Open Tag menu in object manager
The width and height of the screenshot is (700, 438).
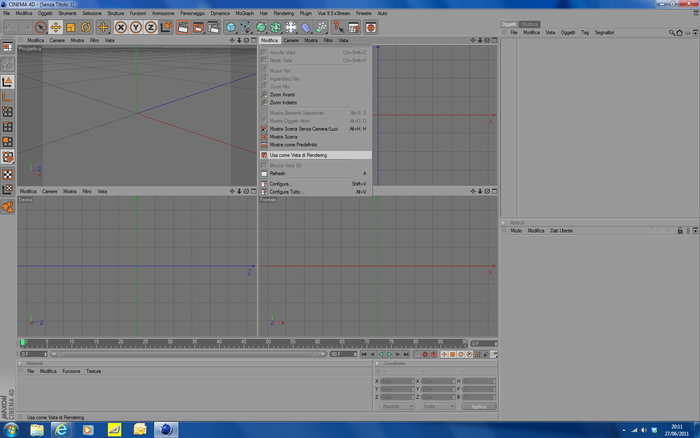coord(585,33)
